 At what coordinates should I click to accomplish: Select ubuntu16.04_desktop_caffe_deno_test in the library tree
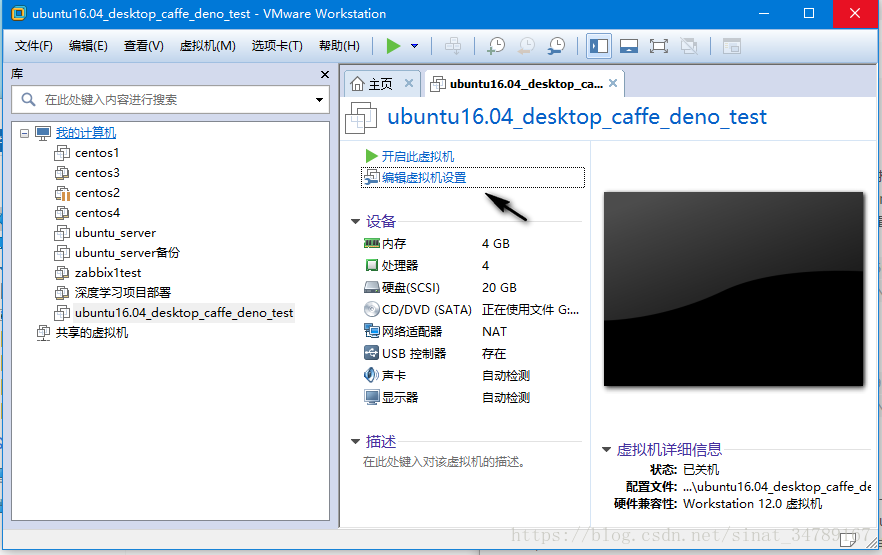click(x=184, y=313)
